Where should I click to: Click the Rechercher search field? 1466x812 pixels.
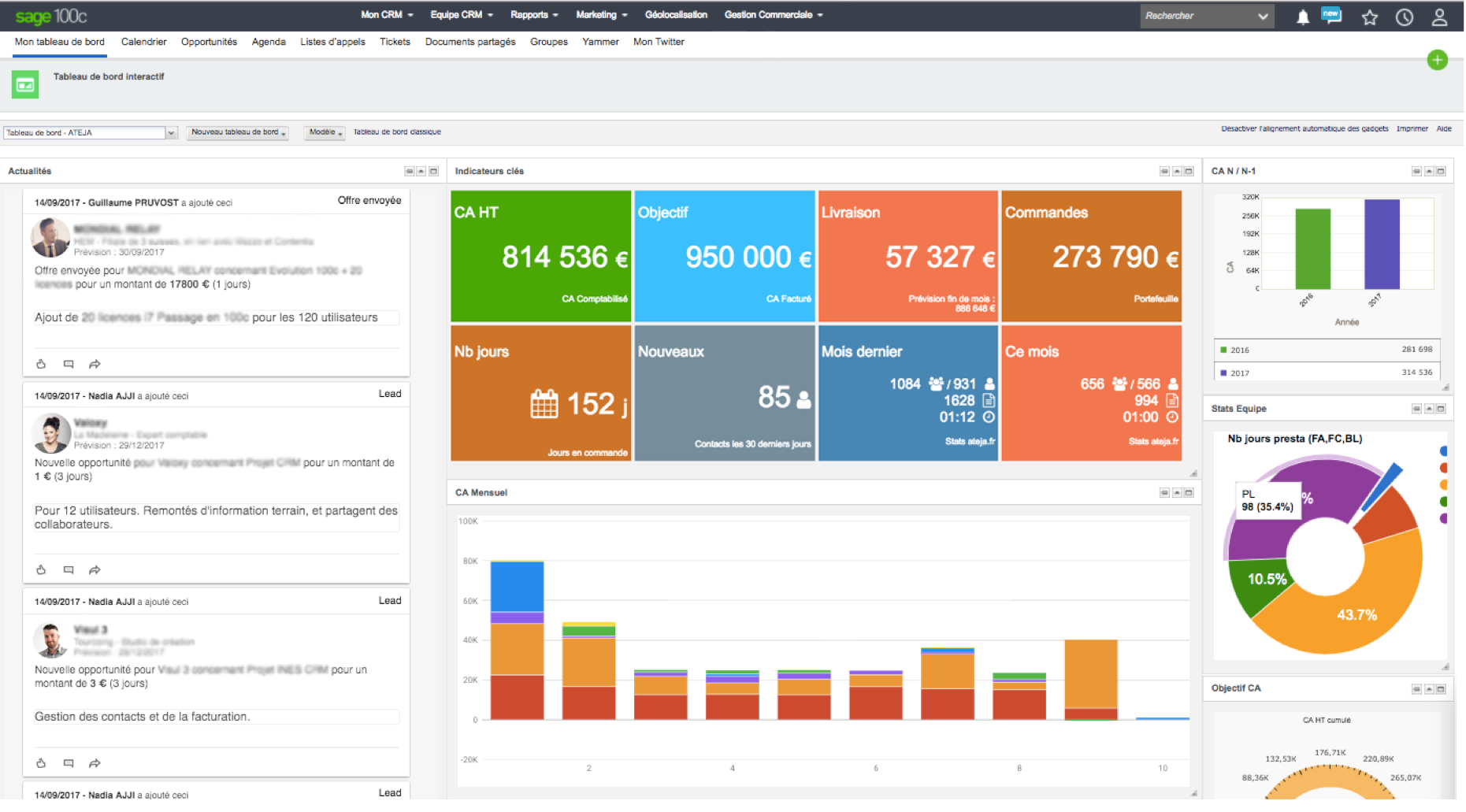(x=1197, y=16)
